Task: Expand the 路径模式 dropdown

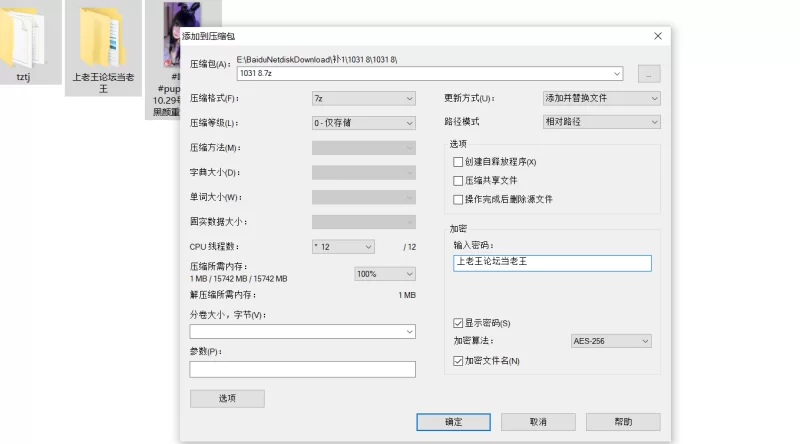Action: [600, 122]
